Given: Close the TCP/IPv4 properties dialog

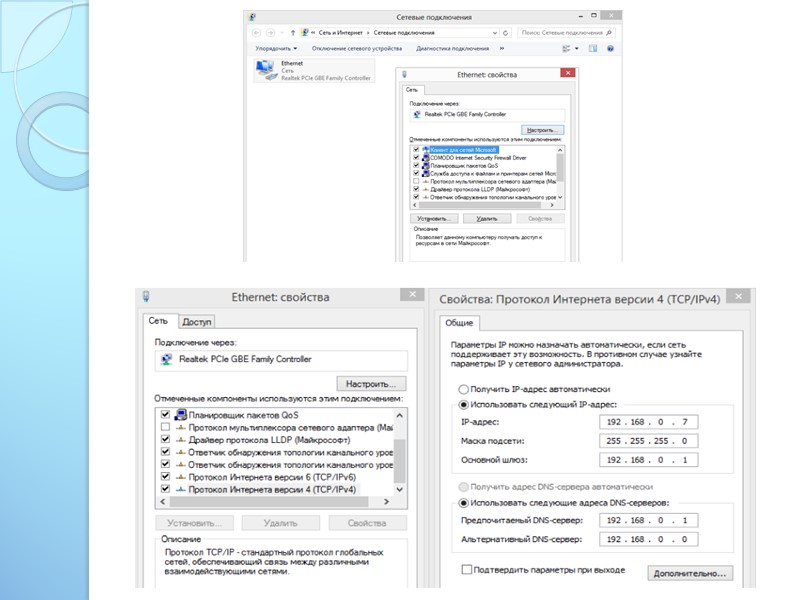Looking at the screenshot, I should (738, 296).
